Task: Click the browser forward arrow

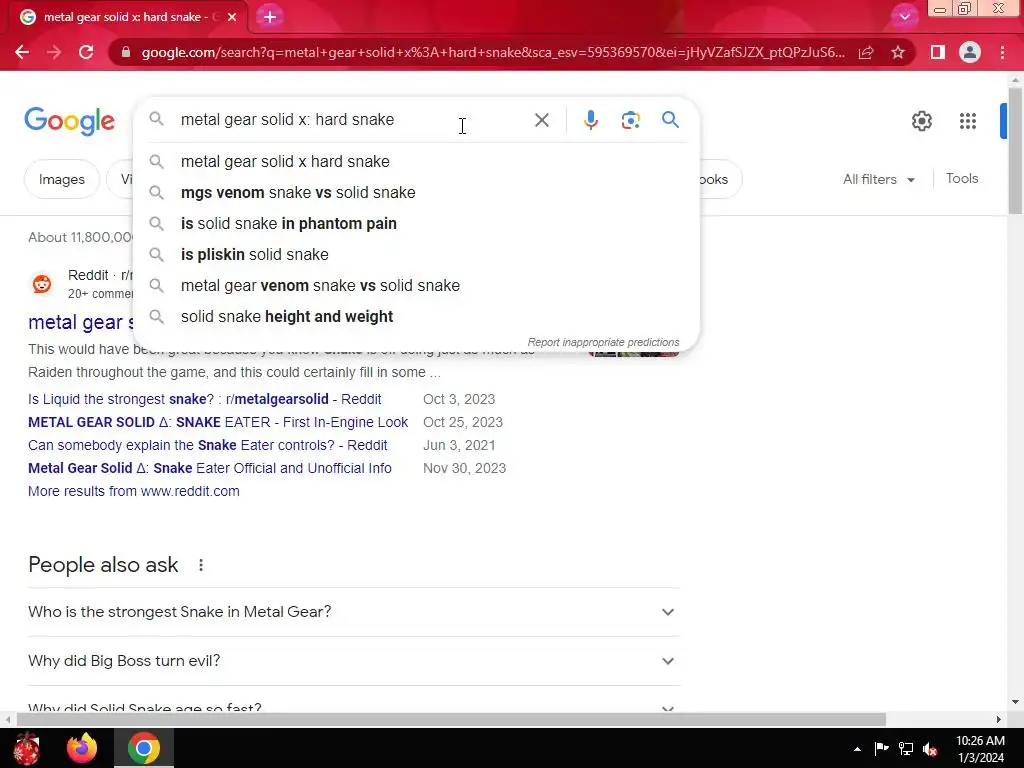Action: coord(54,52)
